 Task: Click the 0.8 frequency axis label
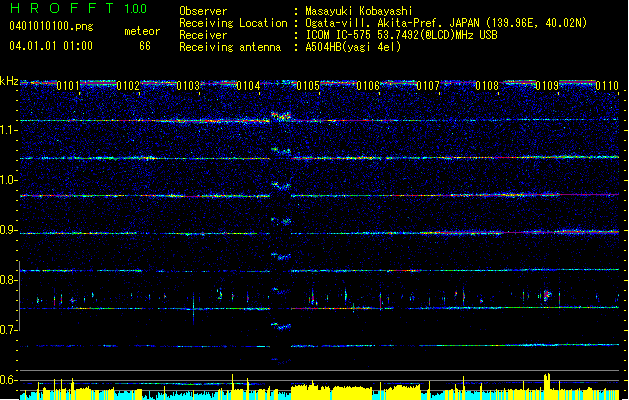[x=9, y=280]
